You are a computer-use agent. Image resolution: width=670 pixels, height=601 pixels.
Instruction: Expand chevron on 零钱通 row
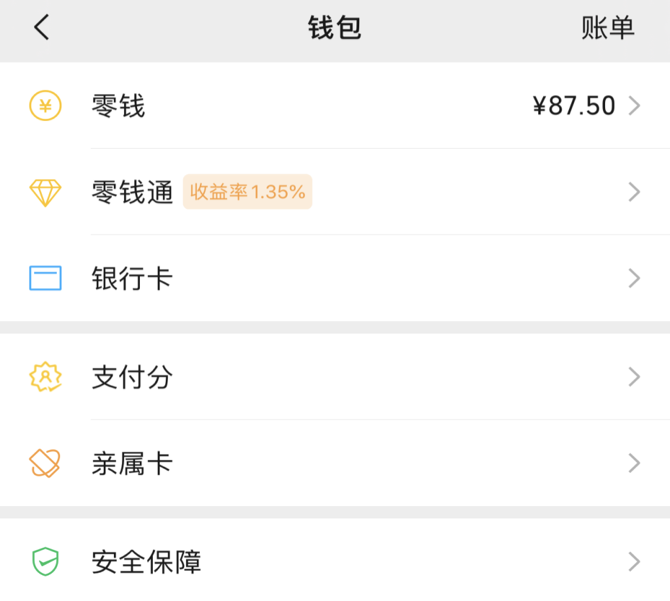point(635,192)
